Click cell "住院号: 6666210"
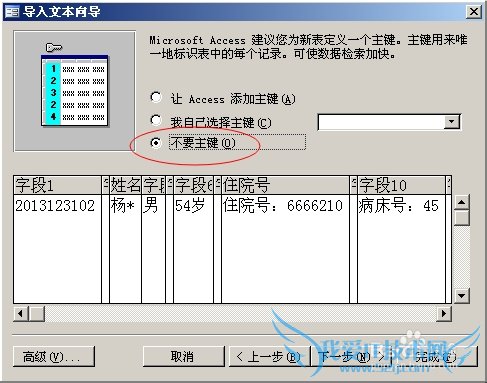487x383 pixels. click(x=283, y=206)
